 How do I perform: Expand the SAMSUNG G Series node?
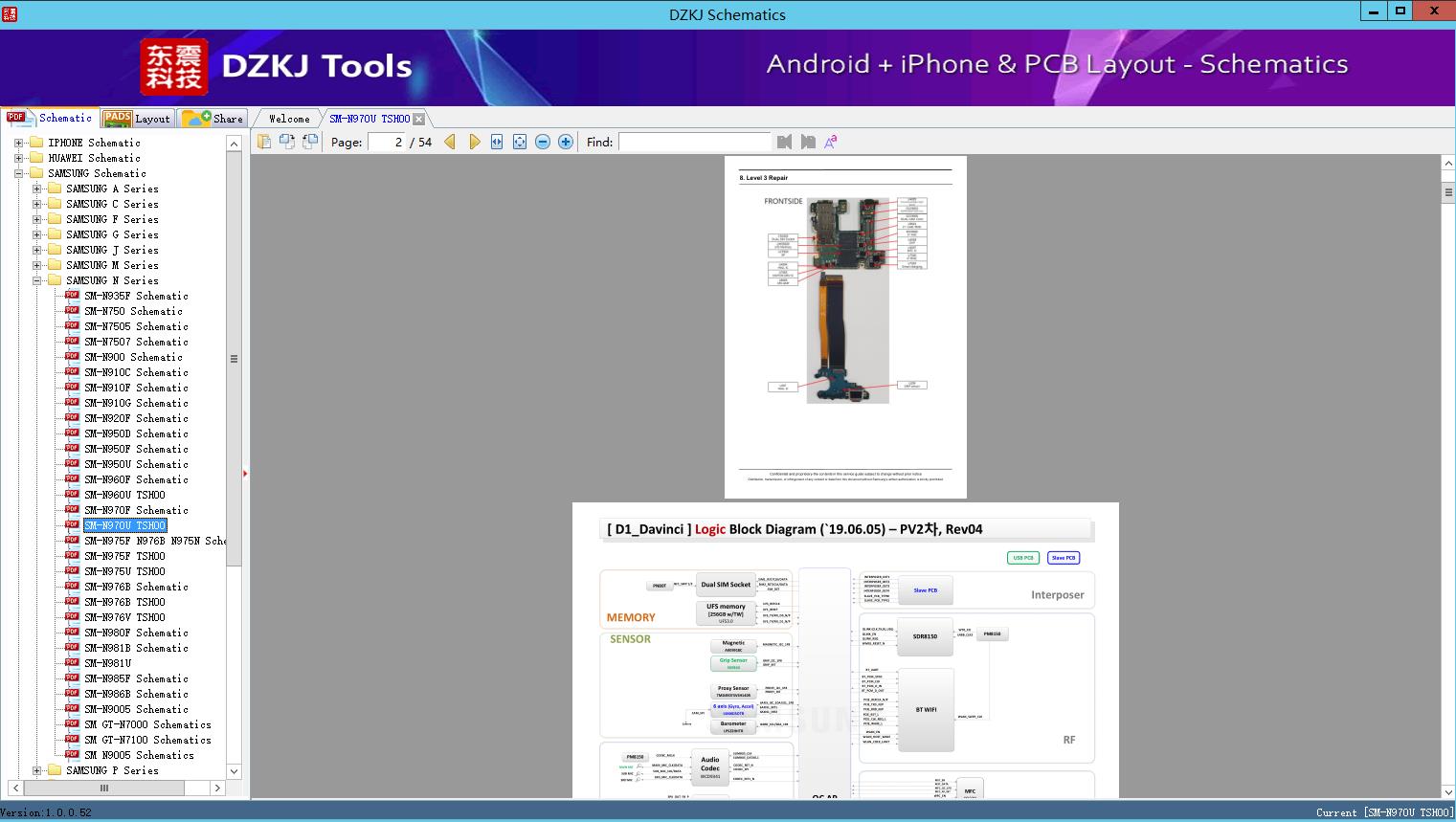click(x=36, y=234)
